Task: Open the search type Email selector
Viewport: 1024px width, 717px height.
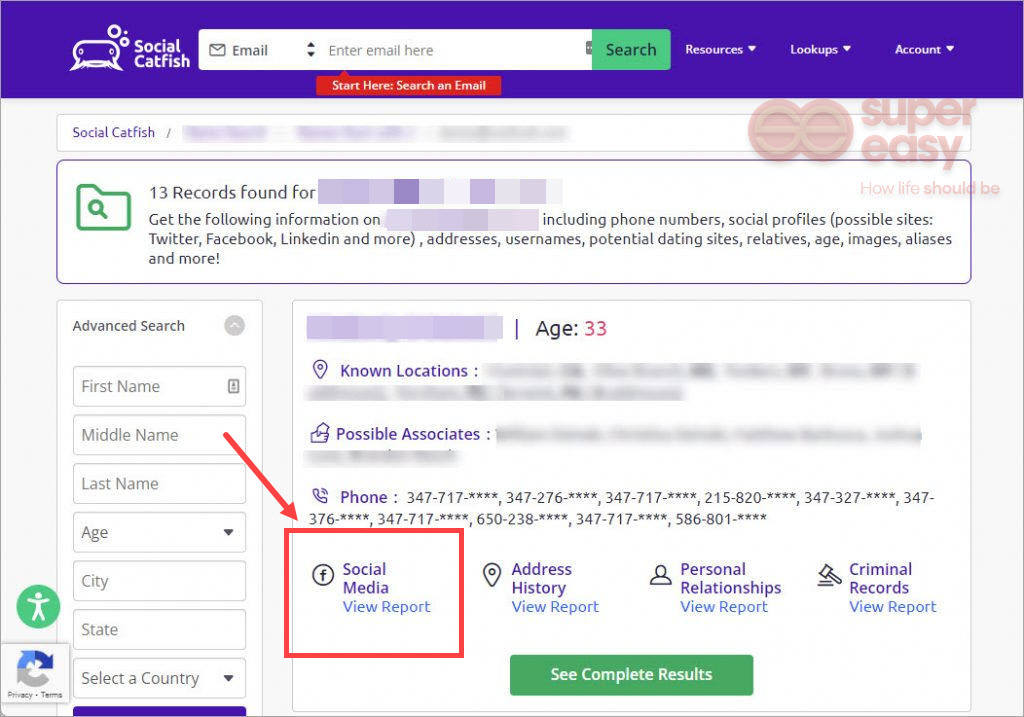Action: [263, 50]
